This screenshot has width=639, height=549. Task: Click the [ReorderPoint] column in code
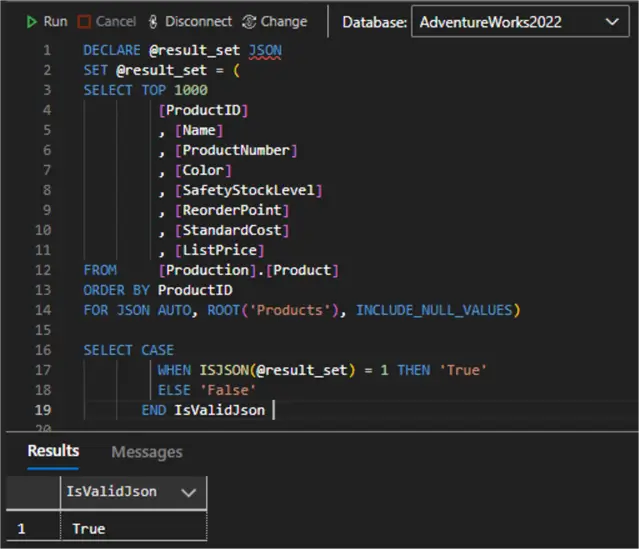click(x=232, y=210)
